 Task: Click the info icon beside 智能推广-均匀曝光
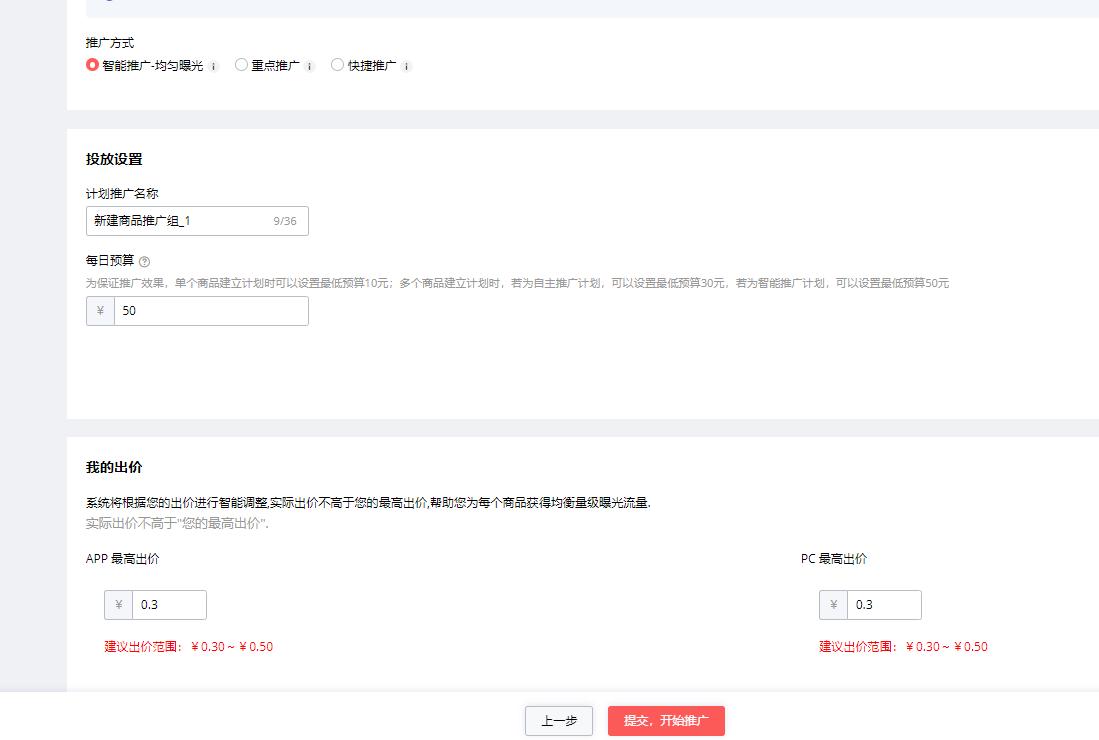pyautogui.click(x=213, y=66)
